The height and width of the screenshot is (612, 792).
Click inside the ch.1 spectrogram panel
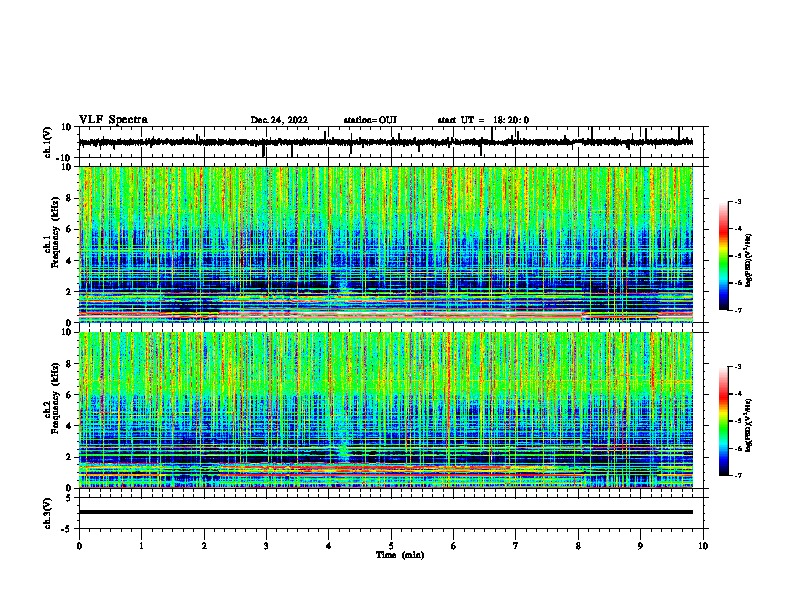(x=386, y=244)
